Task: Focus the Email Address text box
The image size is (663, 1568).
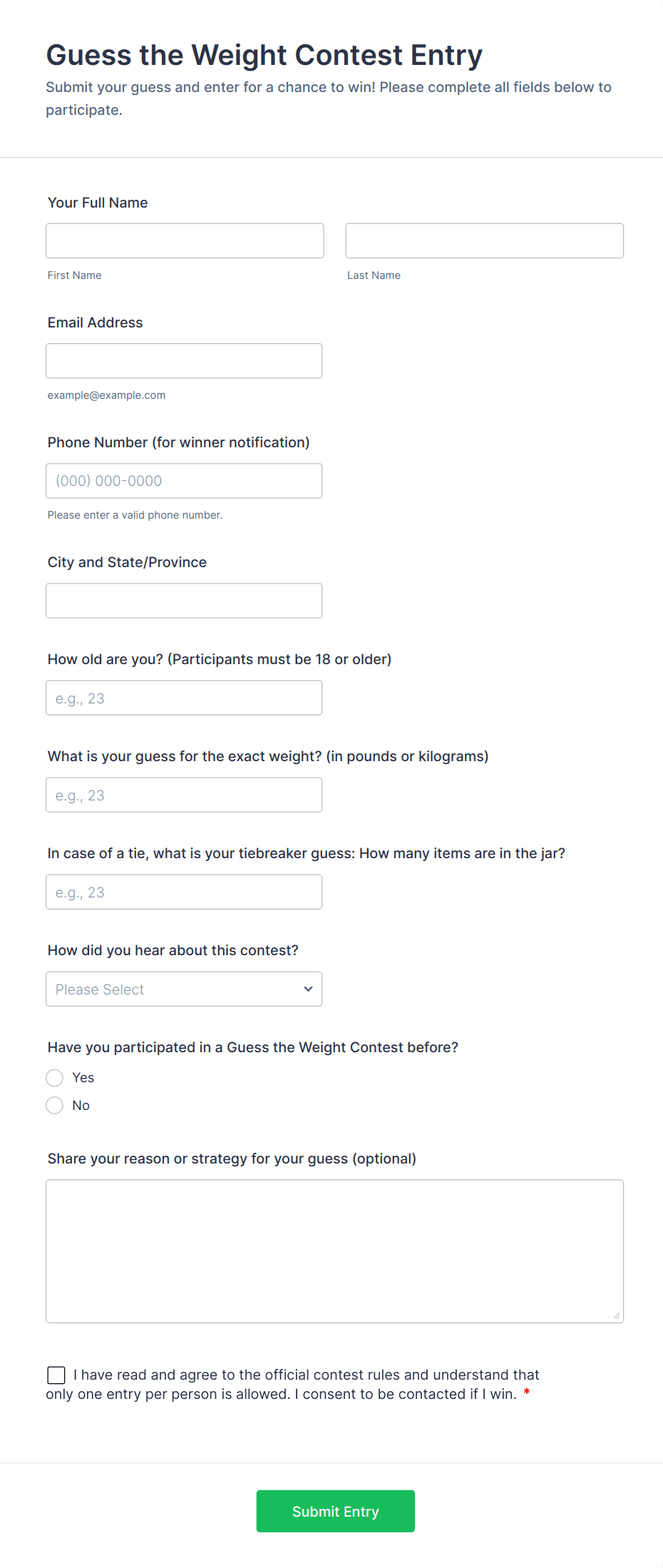Action: pyautogui.click(x=184, y=360)
